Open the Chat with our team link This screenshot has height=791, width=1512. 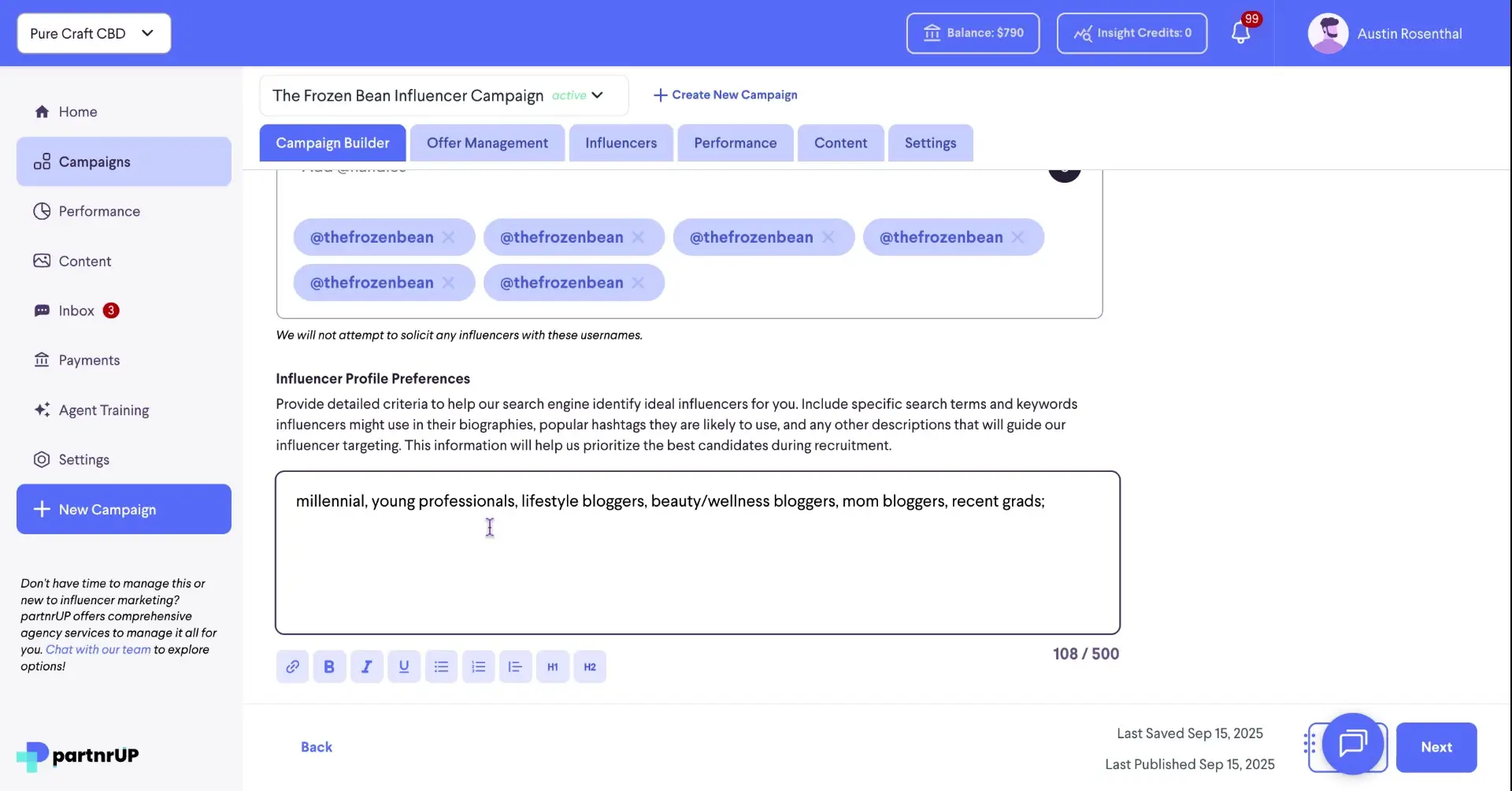coord(98,649)
